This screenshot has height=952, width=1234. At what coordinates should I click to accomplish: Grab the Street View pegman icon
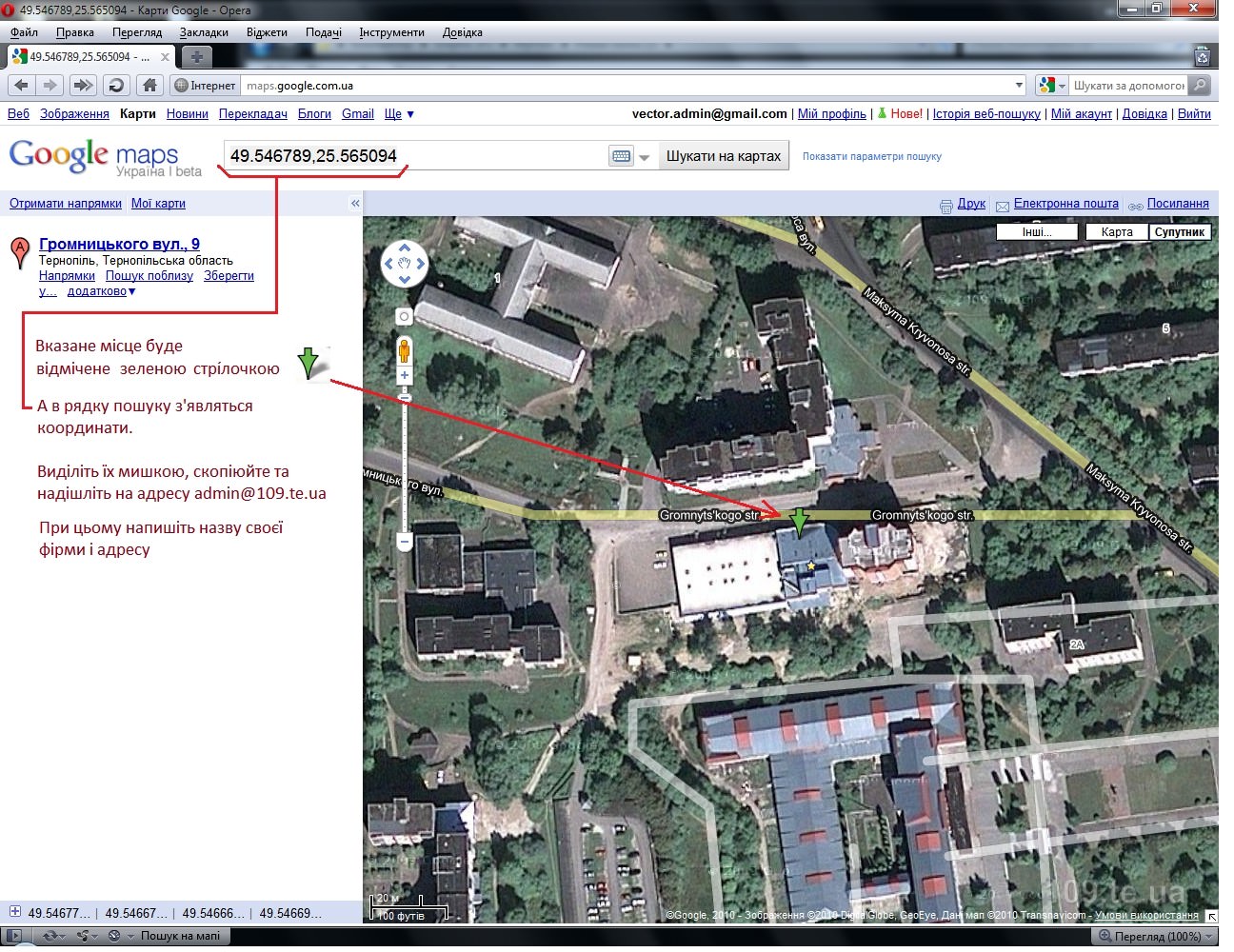pyautogui.click(x=404, y=350)
